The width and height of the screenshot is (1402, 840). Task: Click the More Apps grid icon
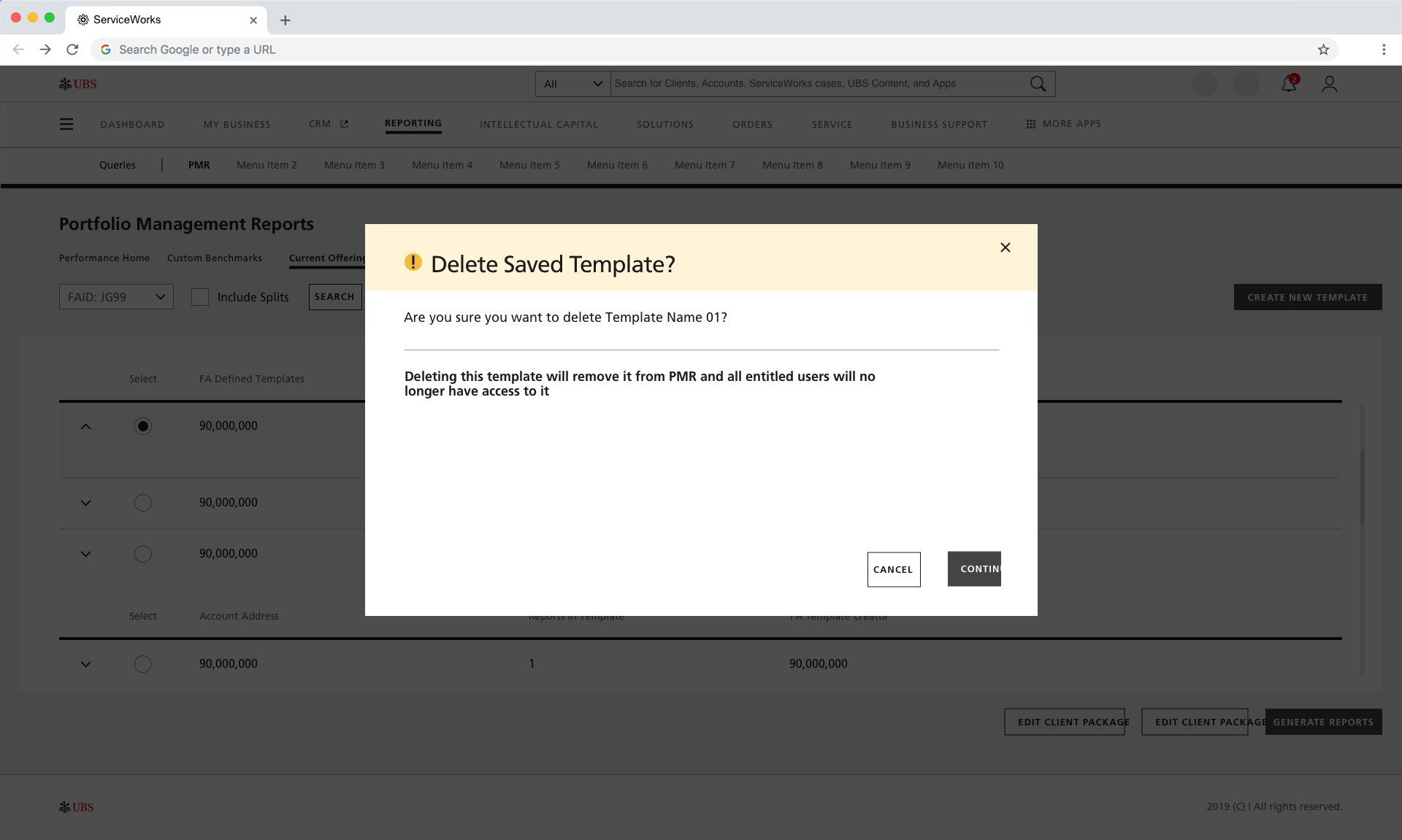[x=1030, y=124]
